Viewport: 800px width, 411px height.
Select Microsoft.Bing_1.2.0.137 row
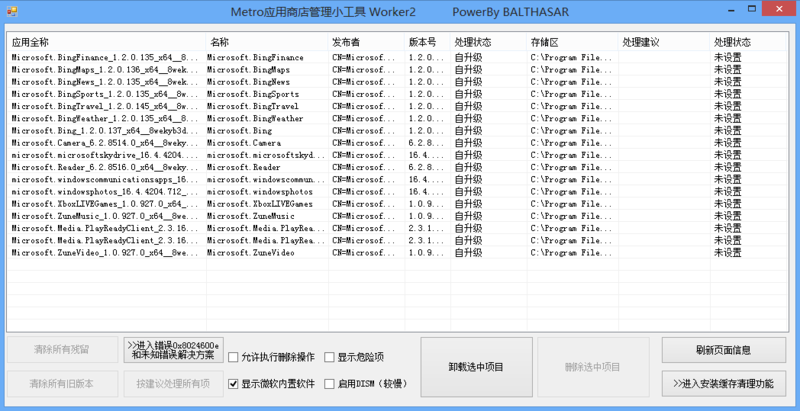397,131
